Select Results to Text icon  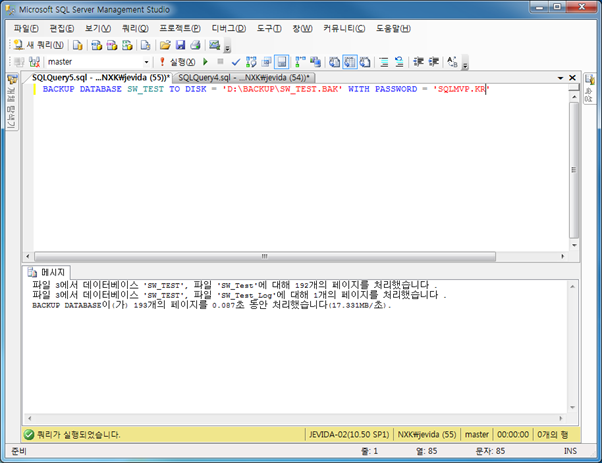coord(334,62)
